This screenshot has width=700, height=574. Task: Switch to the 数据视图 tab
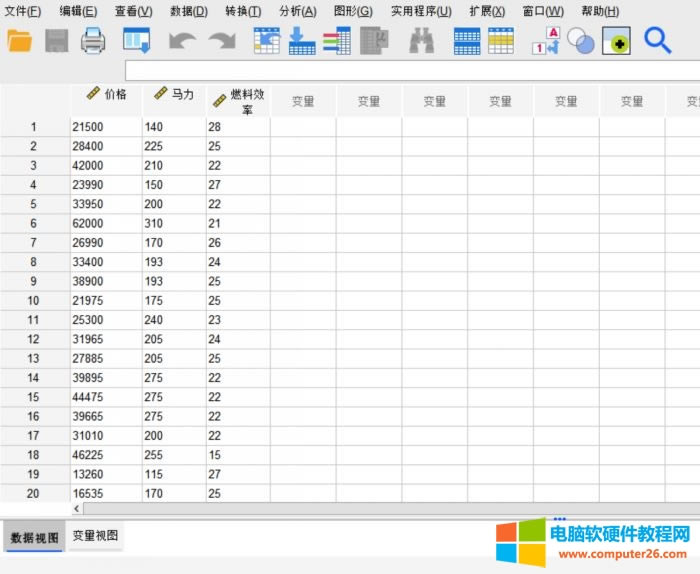[x=34, y=537]
